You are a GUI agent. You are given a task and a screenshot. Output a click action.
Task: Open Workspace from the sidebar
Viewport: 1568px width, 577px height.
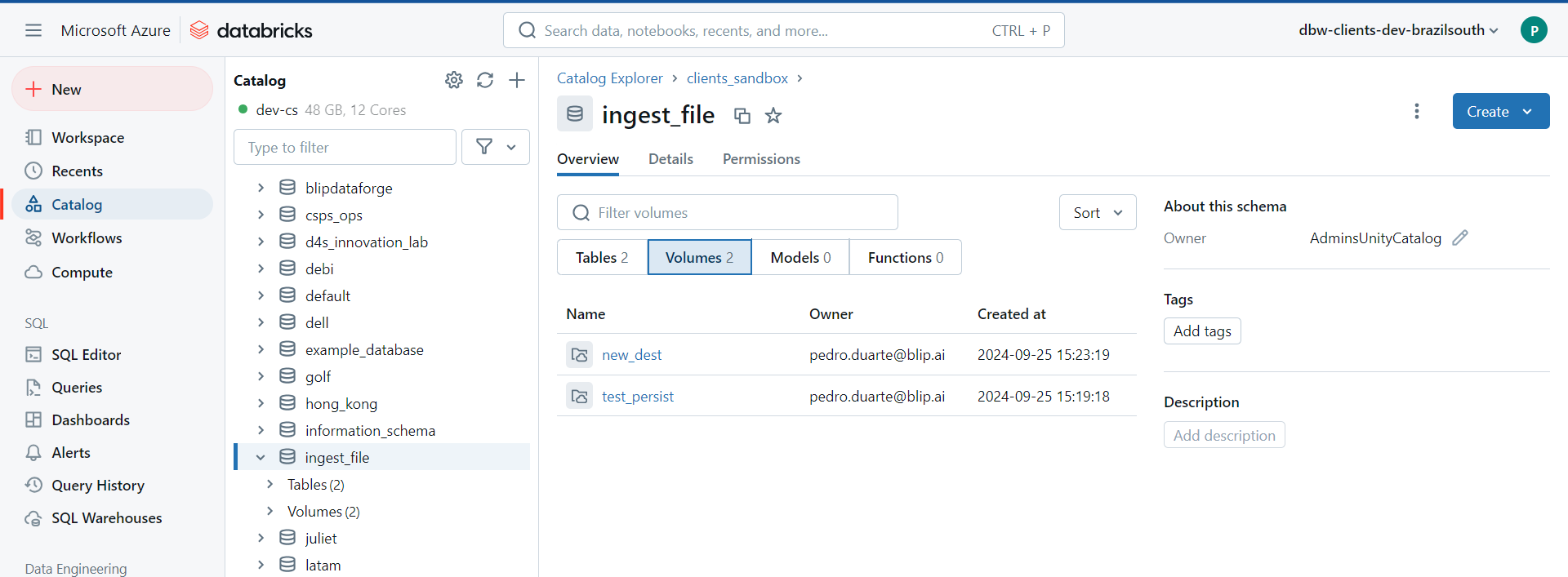click(x=112, y=137)
